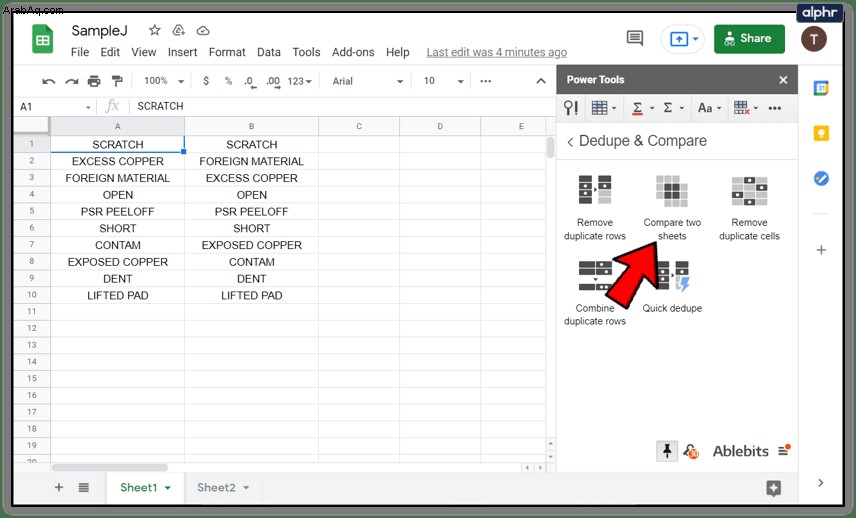Viewport: 856px width, 518px height.
Task: Star the SampleJ document
Action: 154,31
